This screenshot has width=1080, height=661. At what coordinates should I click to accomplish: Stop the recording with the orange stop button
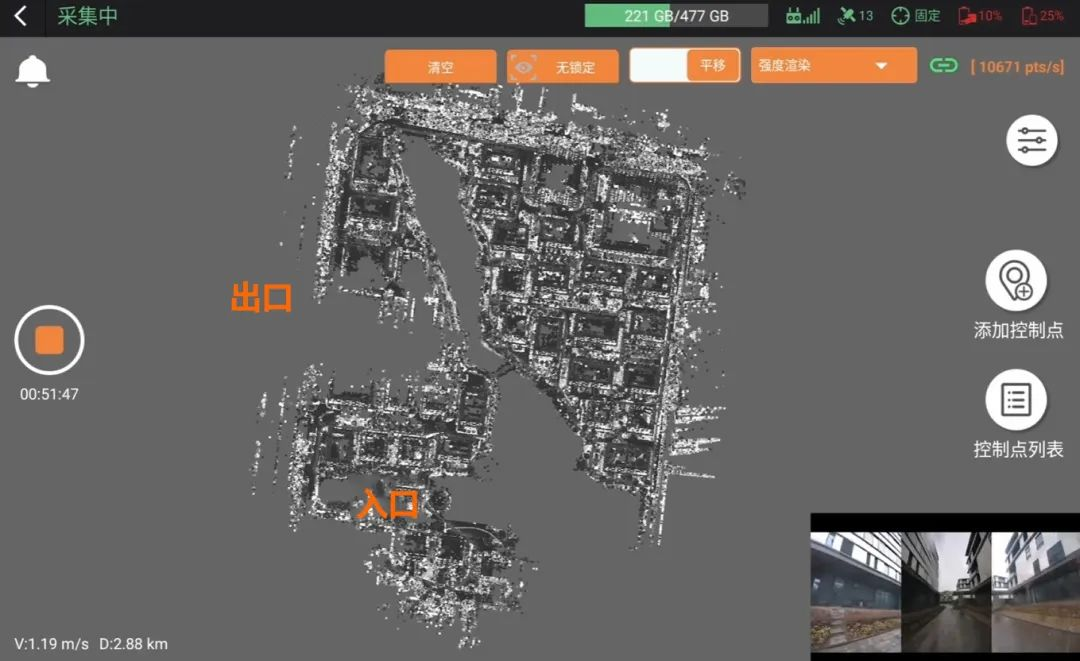click(49, 340)
